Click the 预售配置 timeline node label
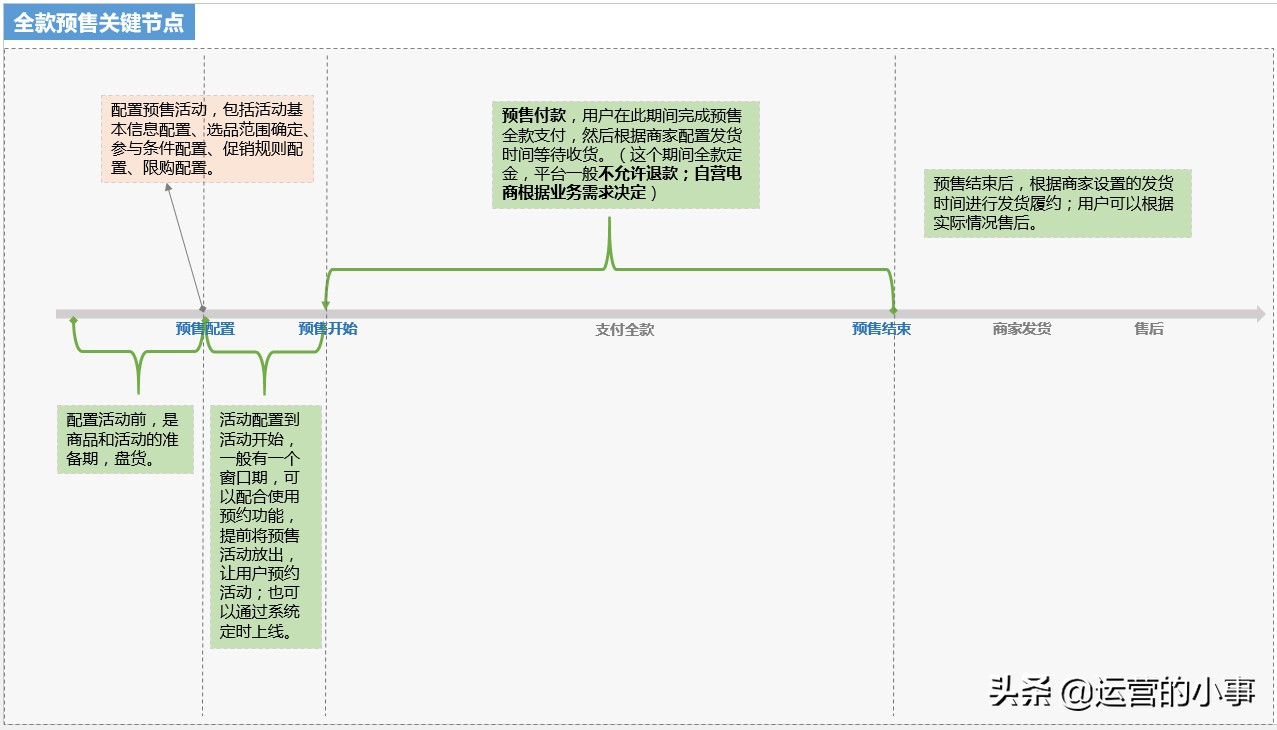1277x730 pixels. pos(205,328)
